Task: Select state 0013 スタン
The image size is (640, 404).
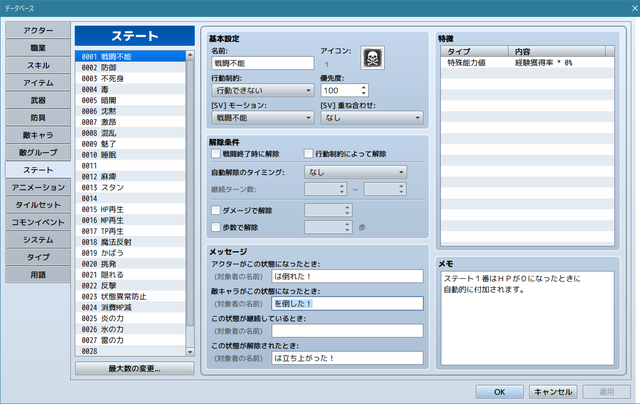Action: coord(130,188)
